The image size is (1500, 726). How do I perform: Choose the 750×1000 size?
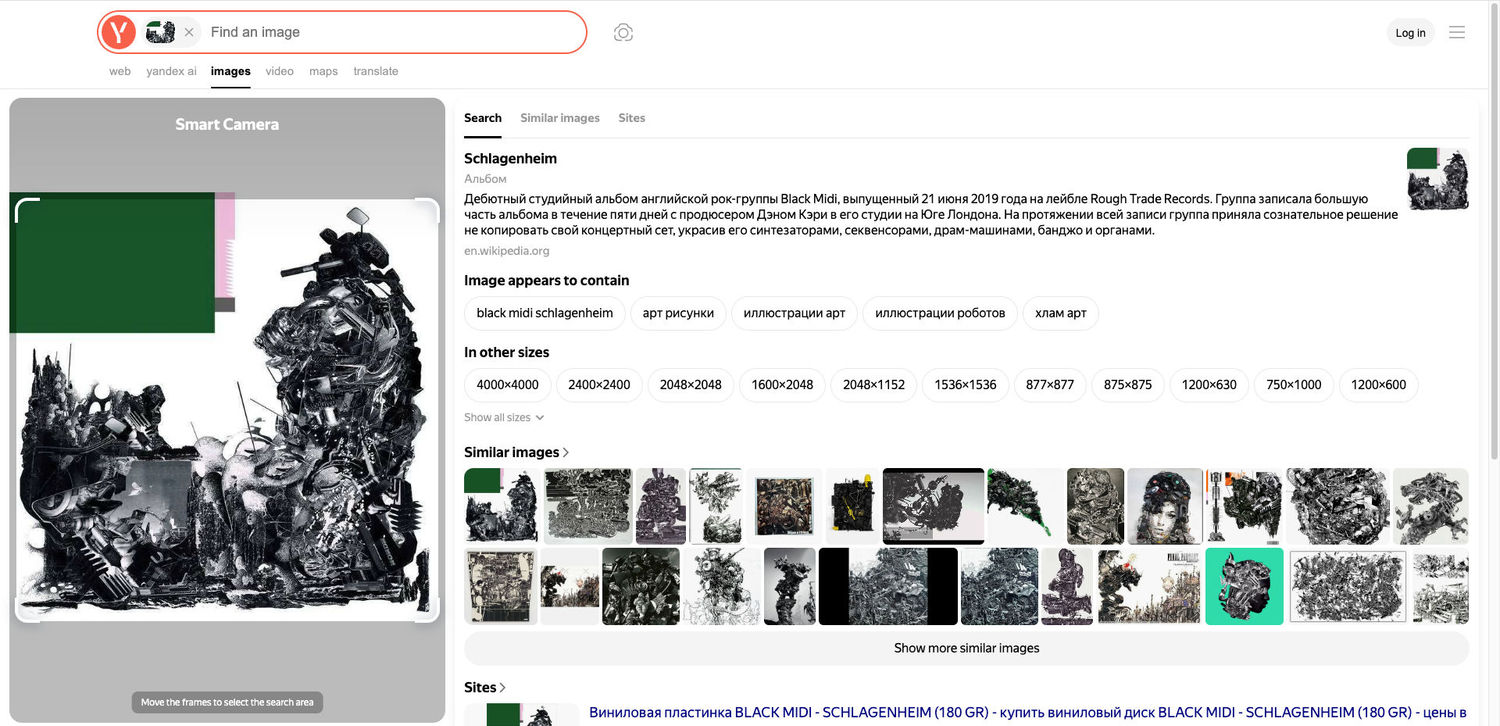click(x=1294, y=385)
